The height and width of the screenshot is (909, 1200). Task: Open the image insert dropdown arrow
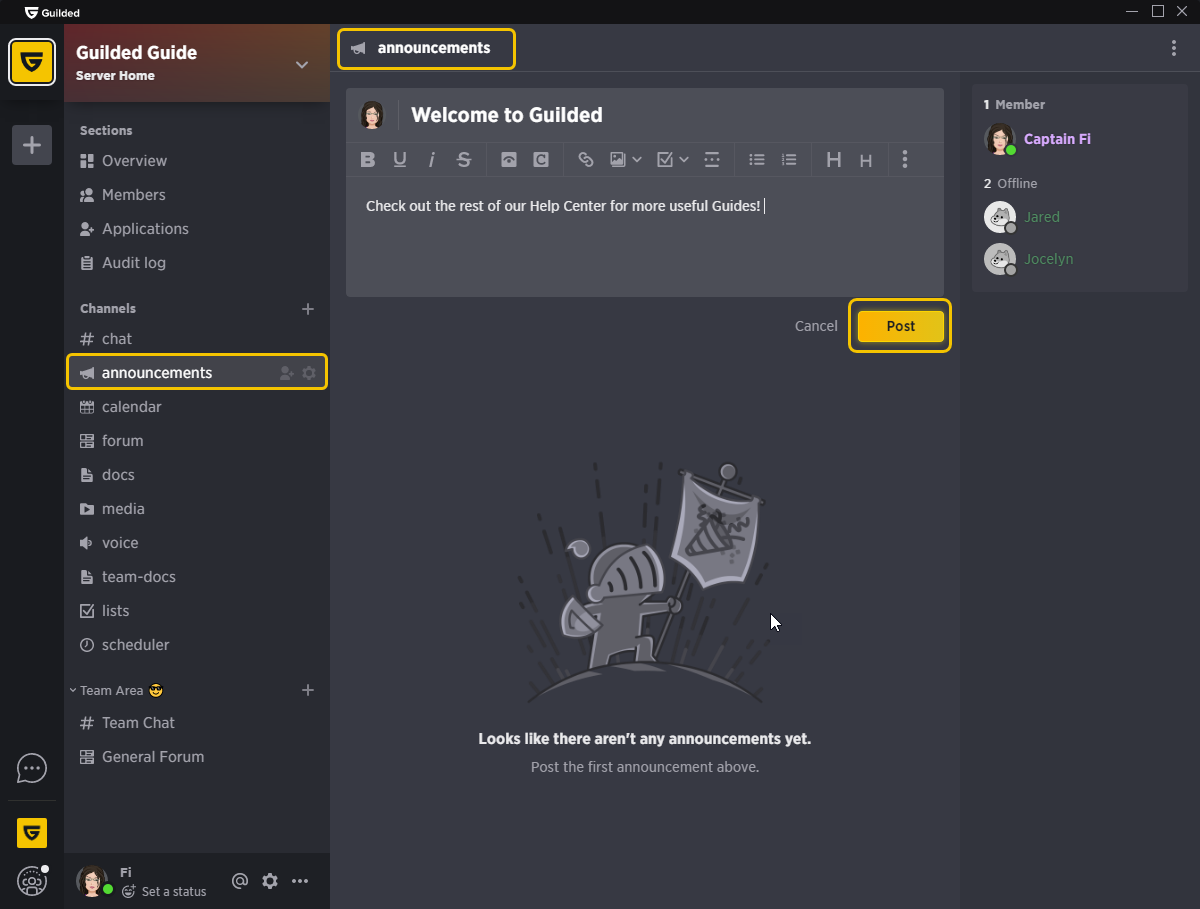pos(637,160)
